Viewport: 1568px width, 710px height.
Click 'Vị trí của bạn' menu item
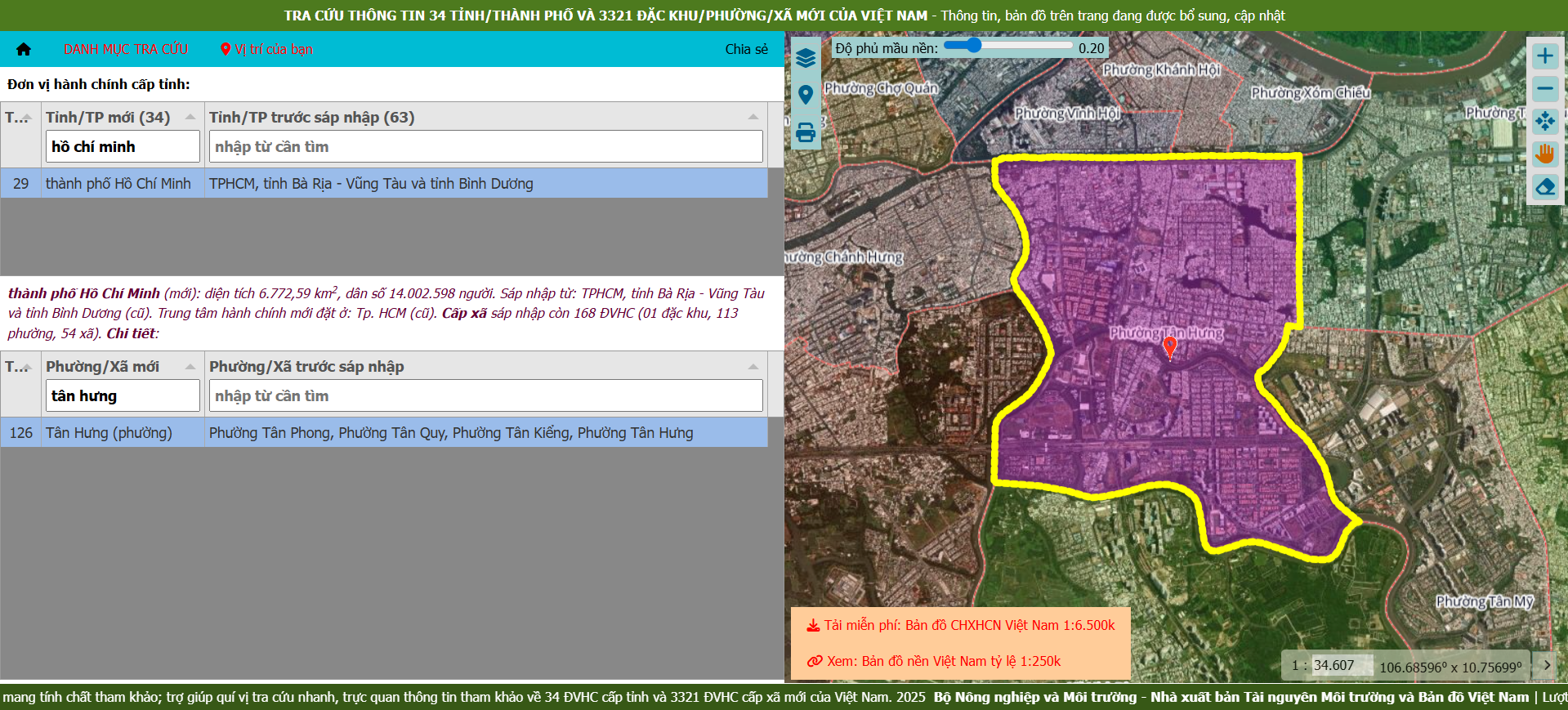pyautogui.click(x=267, y=49)
